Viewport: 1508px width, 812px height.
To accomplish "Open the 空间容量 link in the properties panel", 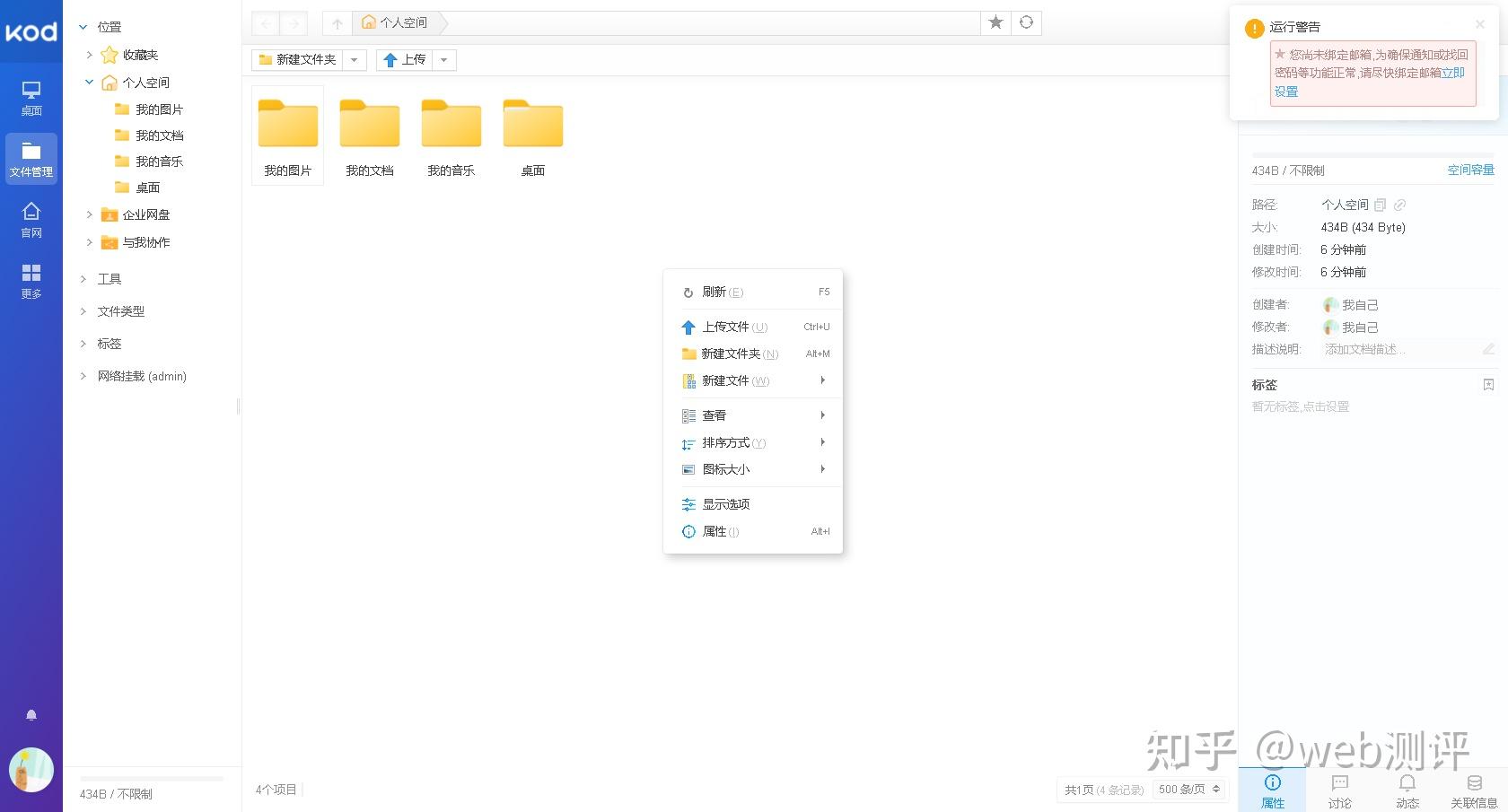I will pyautogui.click(x=1471, y=170).
